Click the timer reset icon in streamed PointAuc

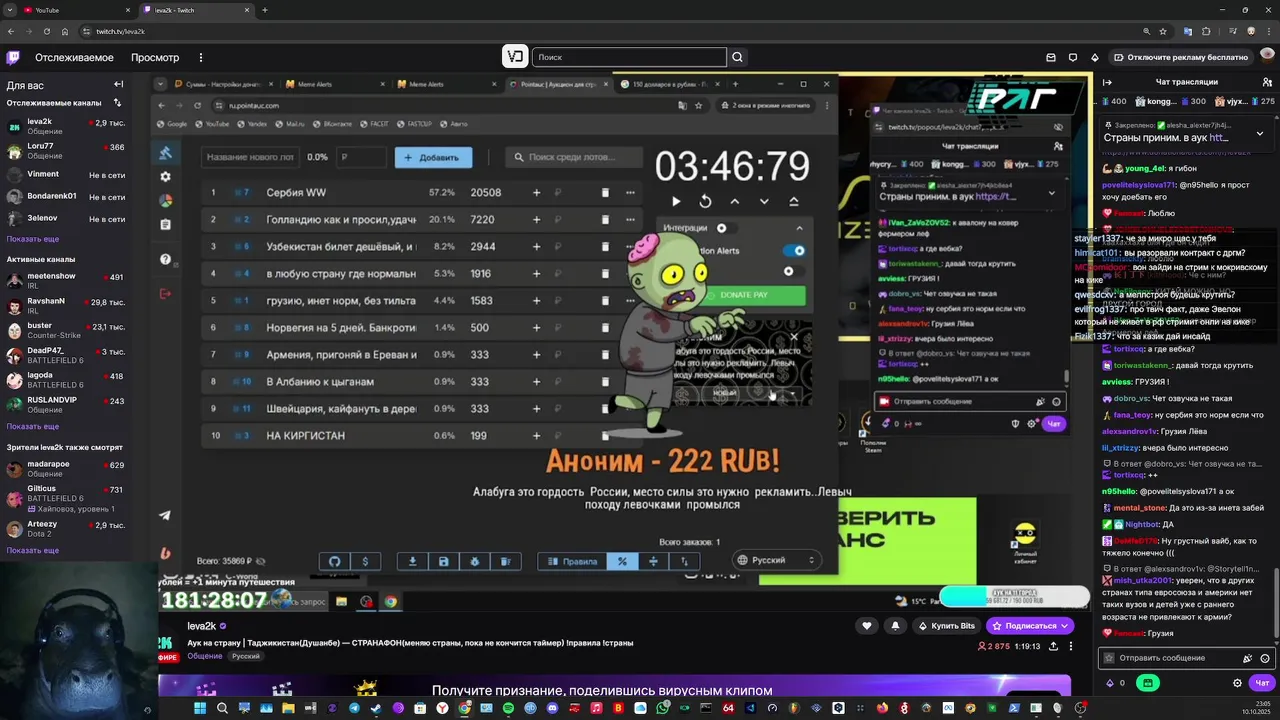pos(705,201)
